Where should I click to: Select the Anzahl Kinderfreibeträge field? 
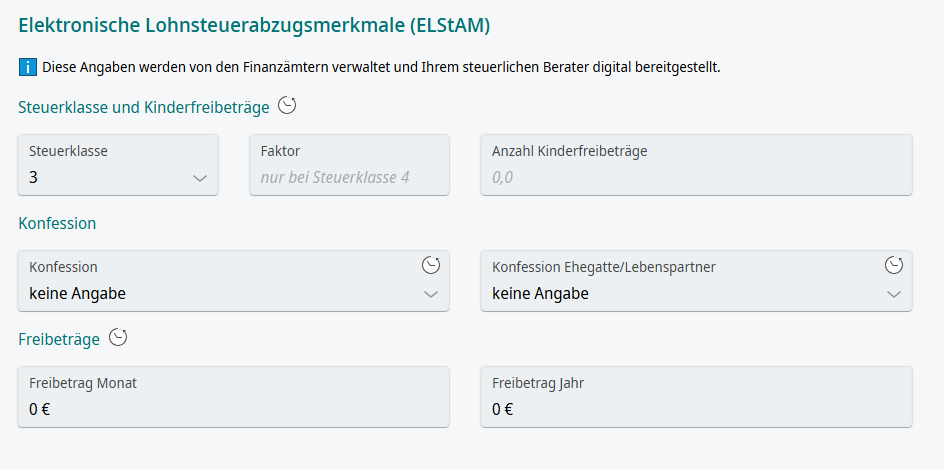(696, 177)
